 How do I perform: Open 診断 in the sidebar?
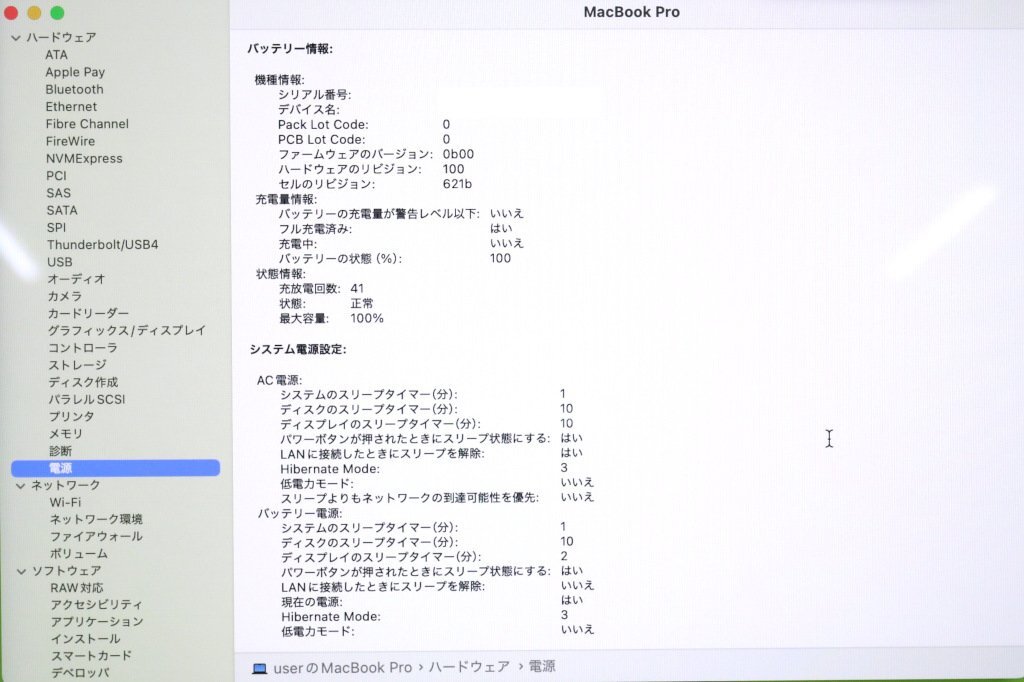tap(60, 451)
